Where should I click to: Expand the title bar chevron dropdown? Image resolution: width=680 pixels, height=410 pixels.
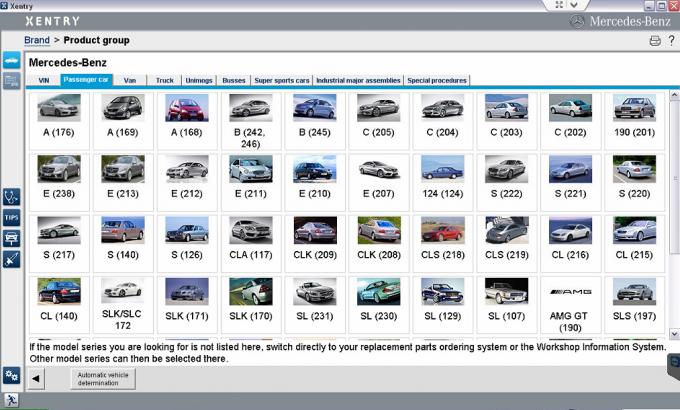574,5
